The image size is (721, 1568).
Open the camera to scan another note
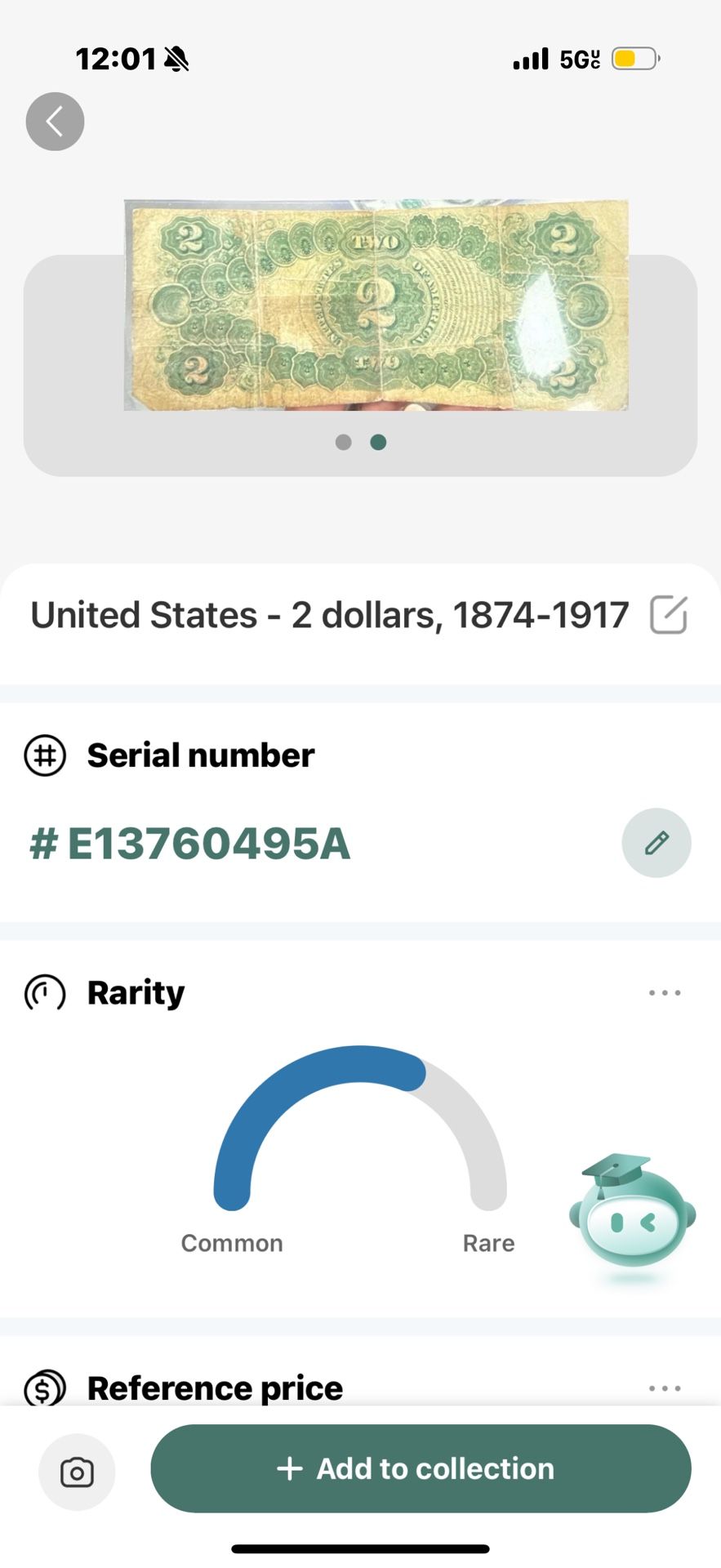coord(77,1472)
